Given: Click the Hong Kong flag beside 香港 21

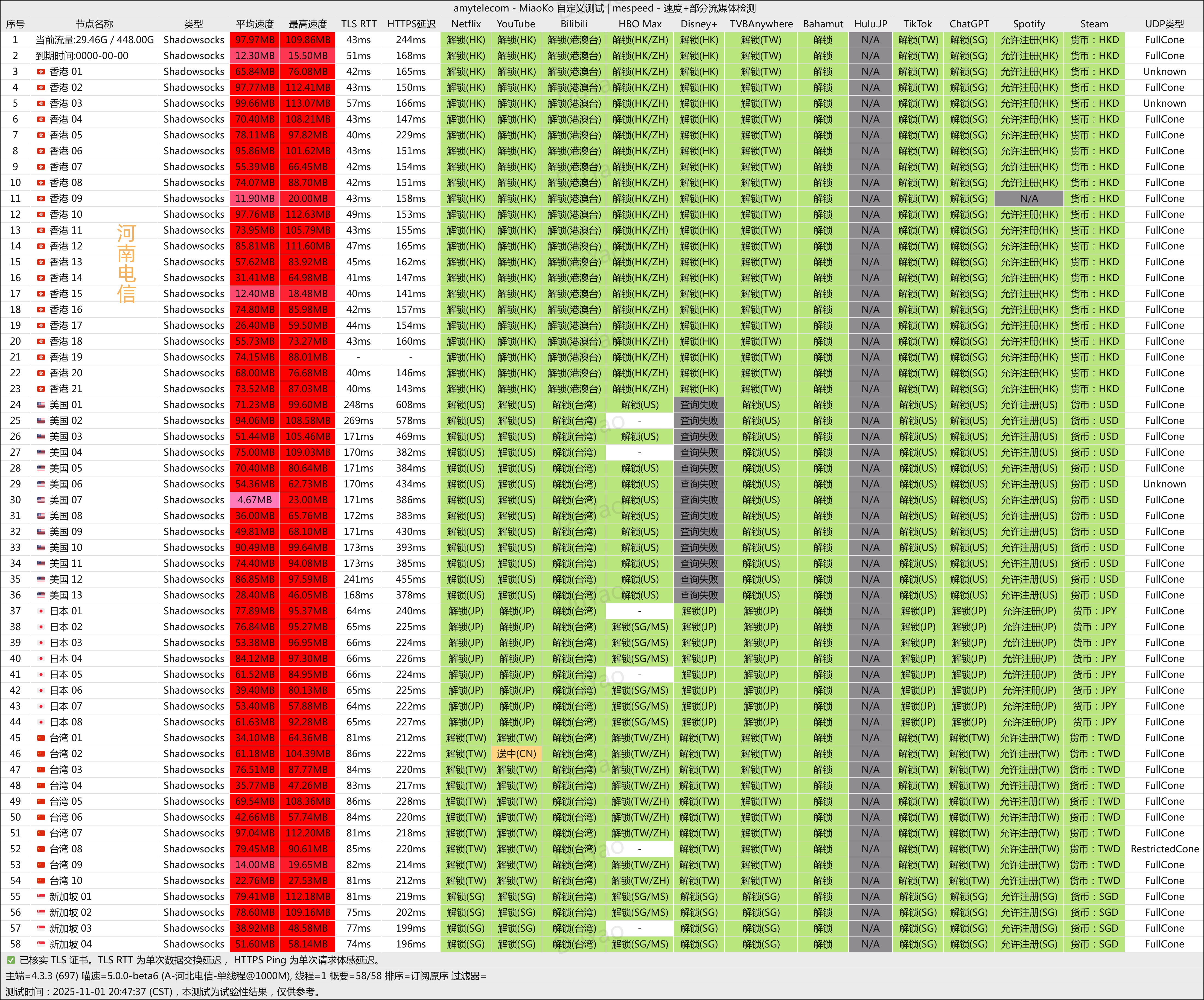Looking at the screenshot, I should pyautogui.click(x=41, y=389).
